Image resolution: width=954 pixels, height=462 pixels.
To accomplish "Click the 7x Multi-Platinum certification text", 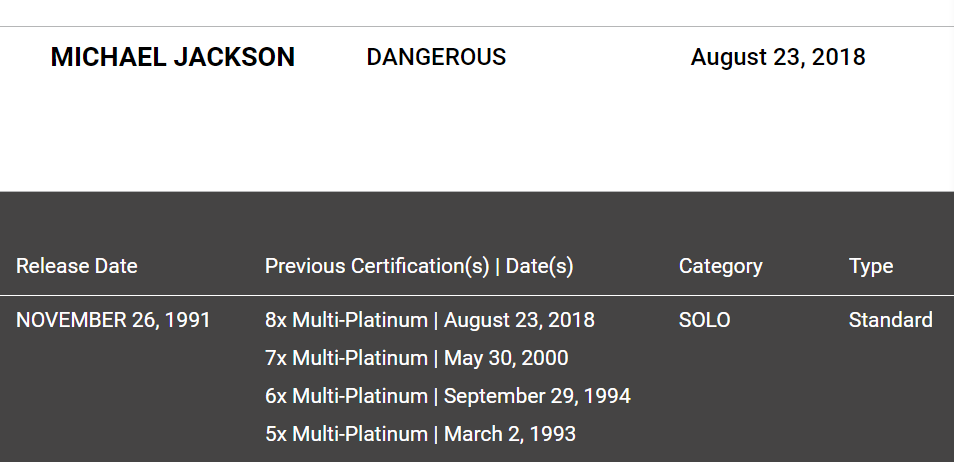I will [x=346, y=358].
